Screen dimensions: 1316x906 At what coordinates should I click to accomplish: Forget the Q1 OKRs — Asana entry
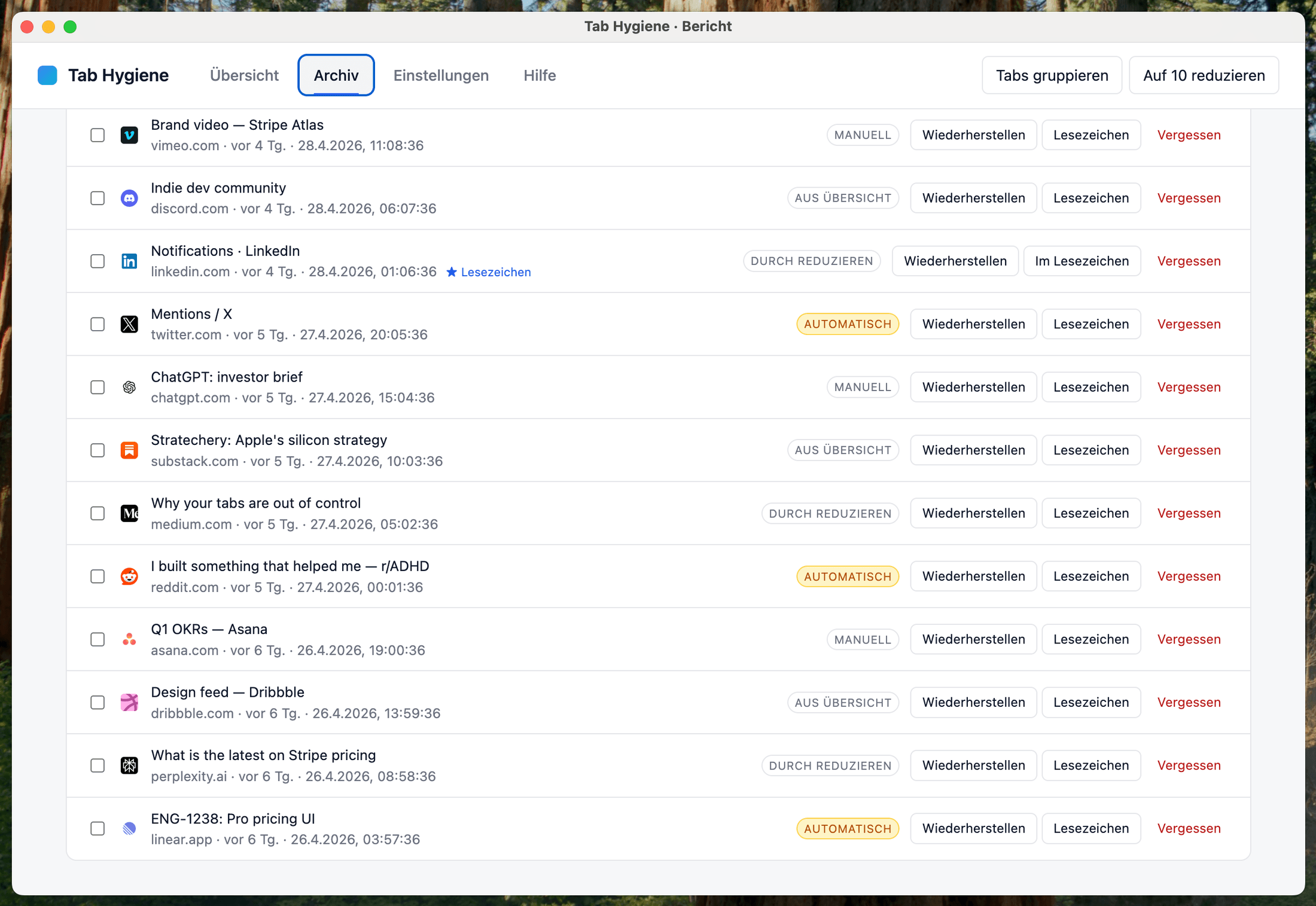point(1189,639)
